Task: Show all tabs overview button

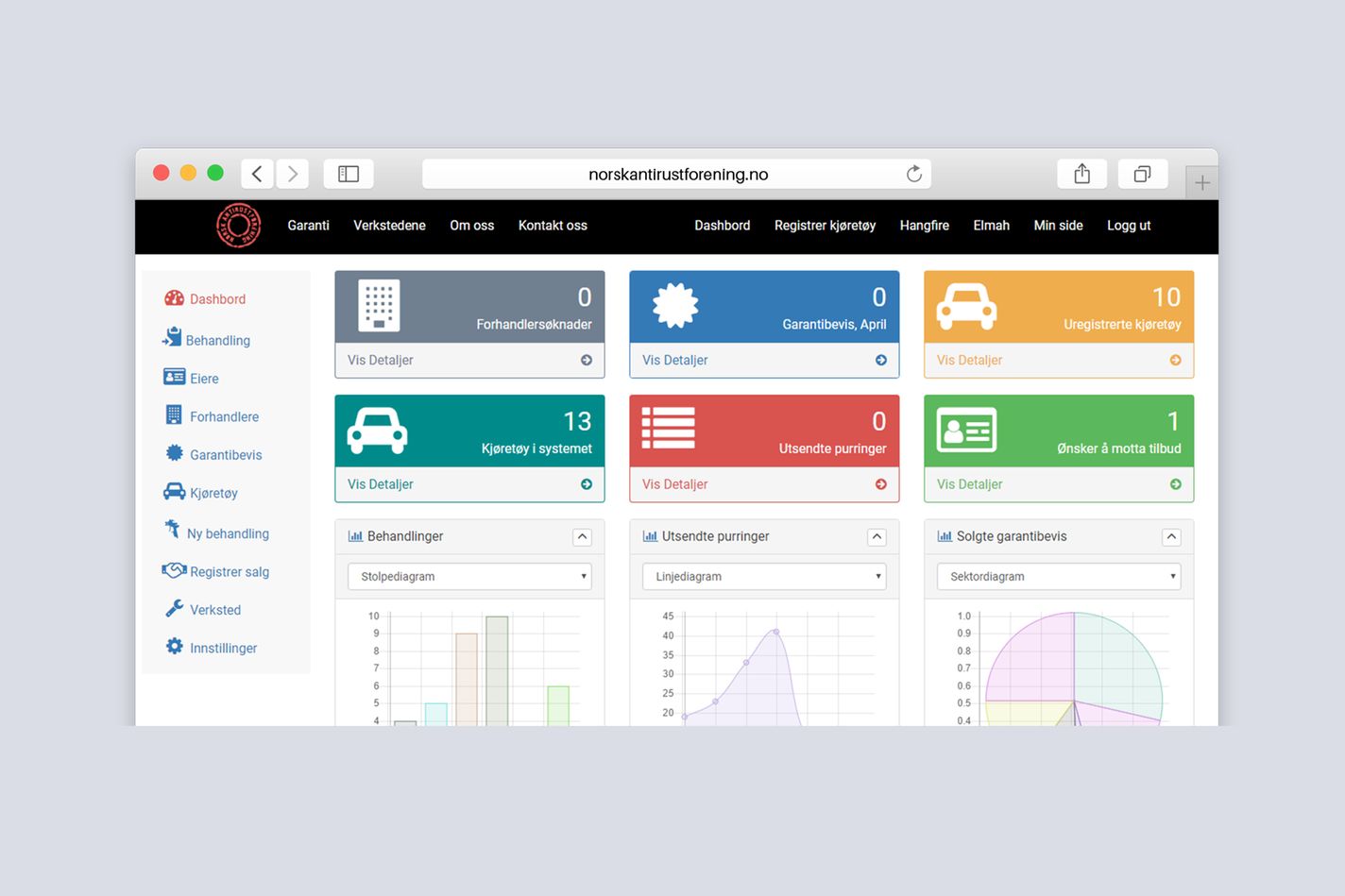Action: (x=1142, y=174)
